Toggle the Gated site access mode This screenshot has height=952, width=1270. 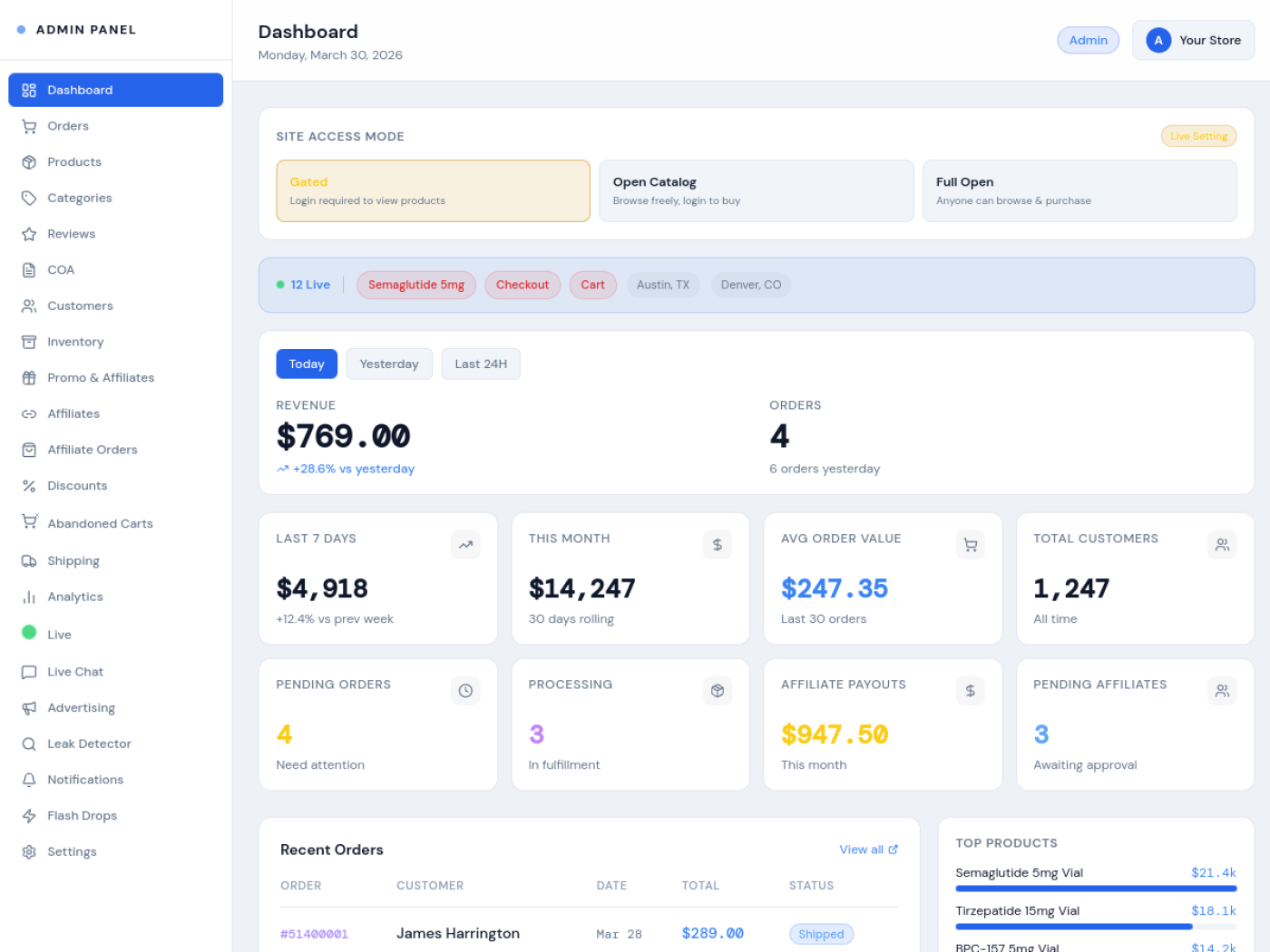pos(433,190)
